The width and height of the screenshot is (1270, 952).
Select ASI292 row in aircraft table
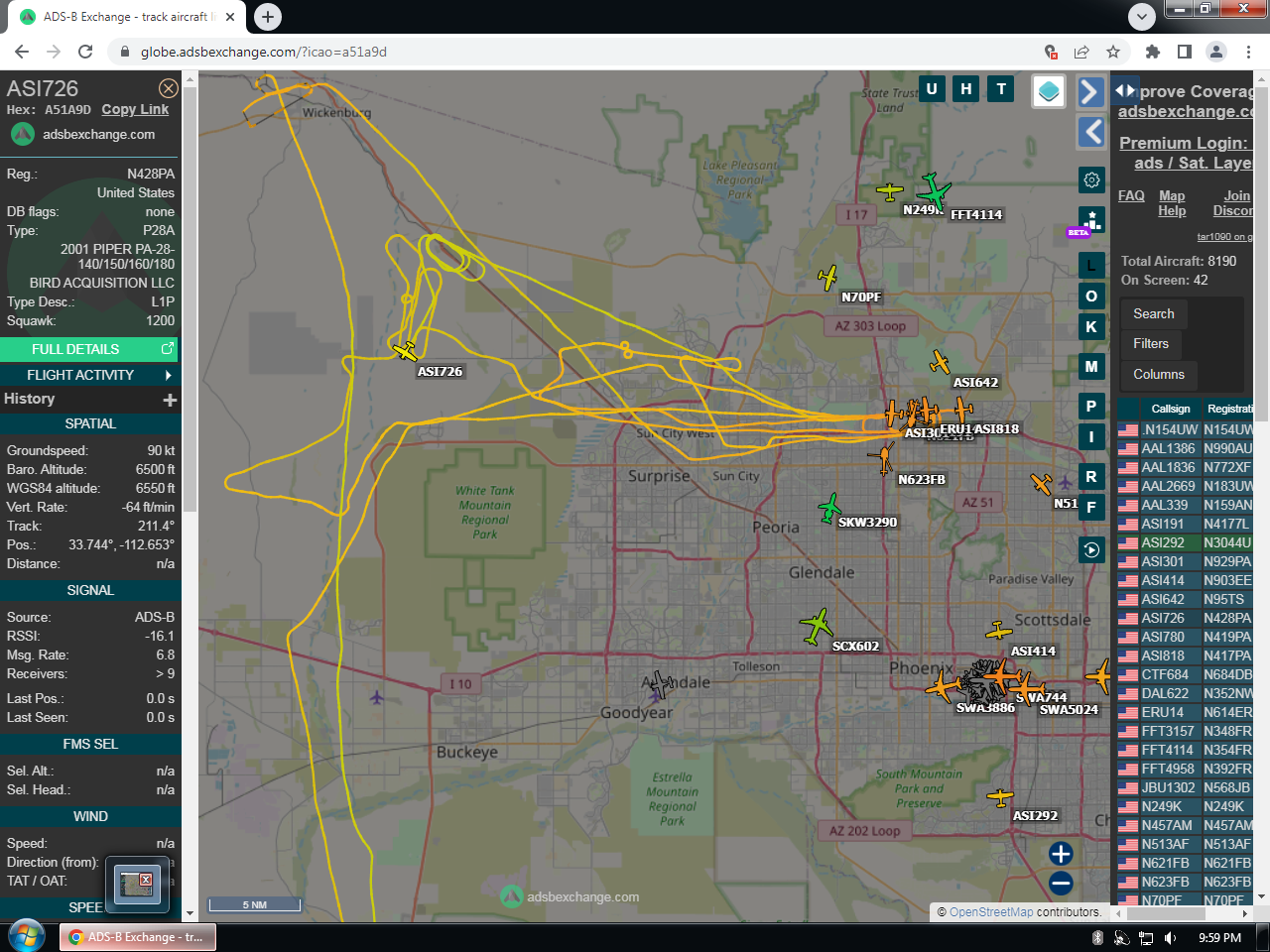1186,542
